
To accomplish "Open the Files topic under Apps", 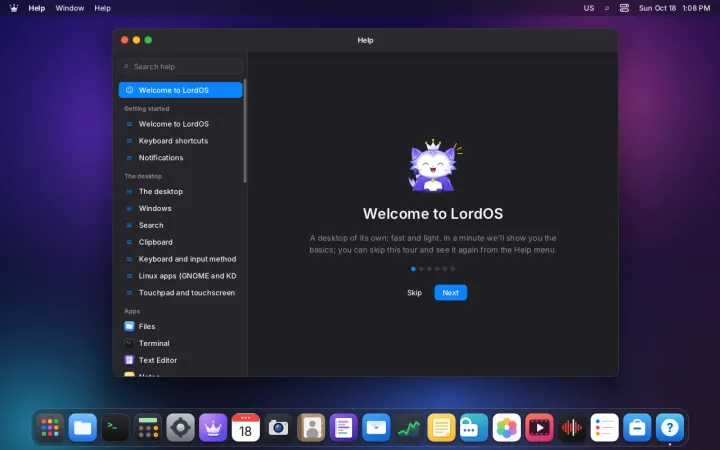I will point(180,326).
